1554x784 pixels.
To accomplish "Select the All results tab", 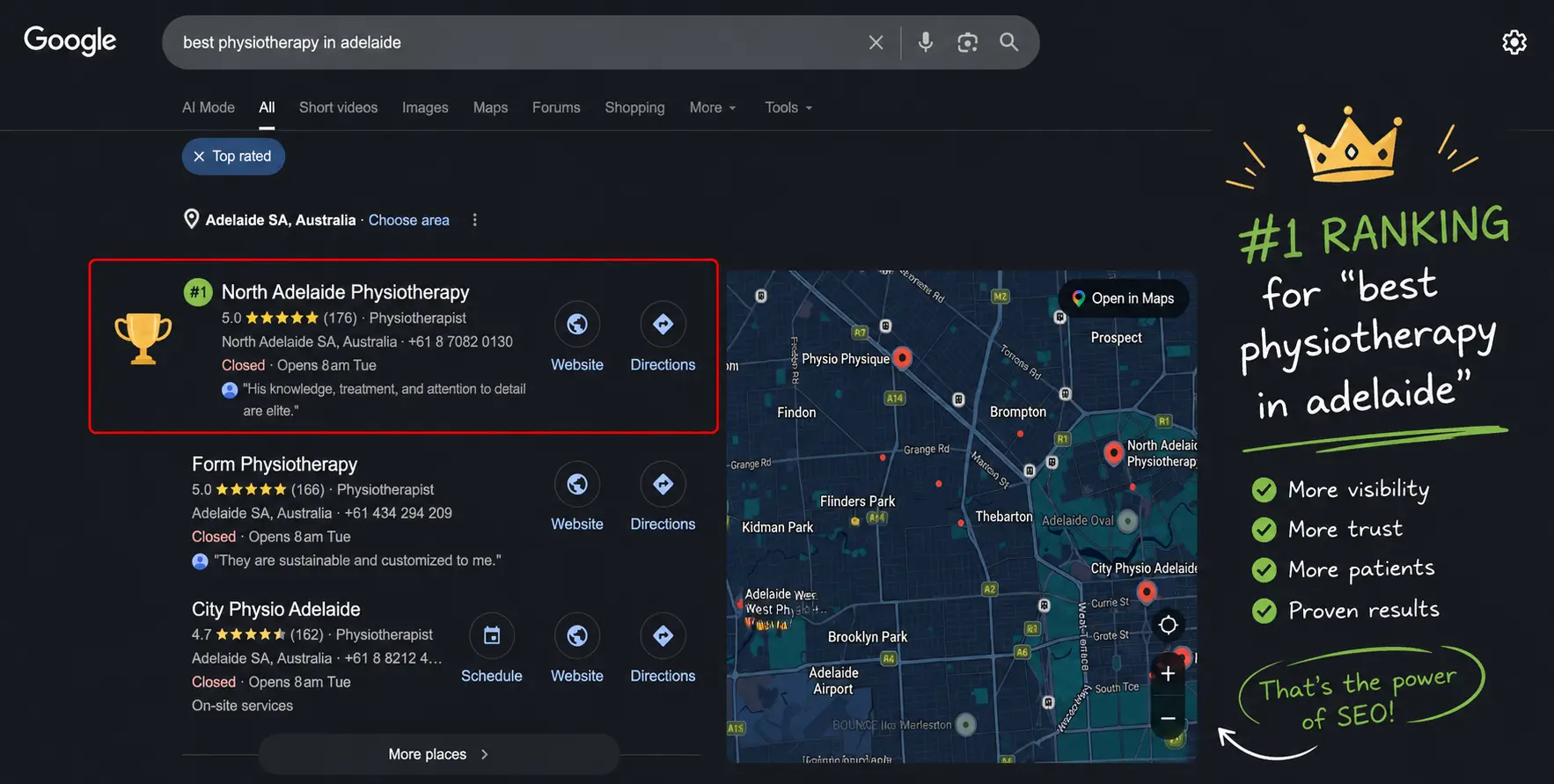I will tap(267, 107).
